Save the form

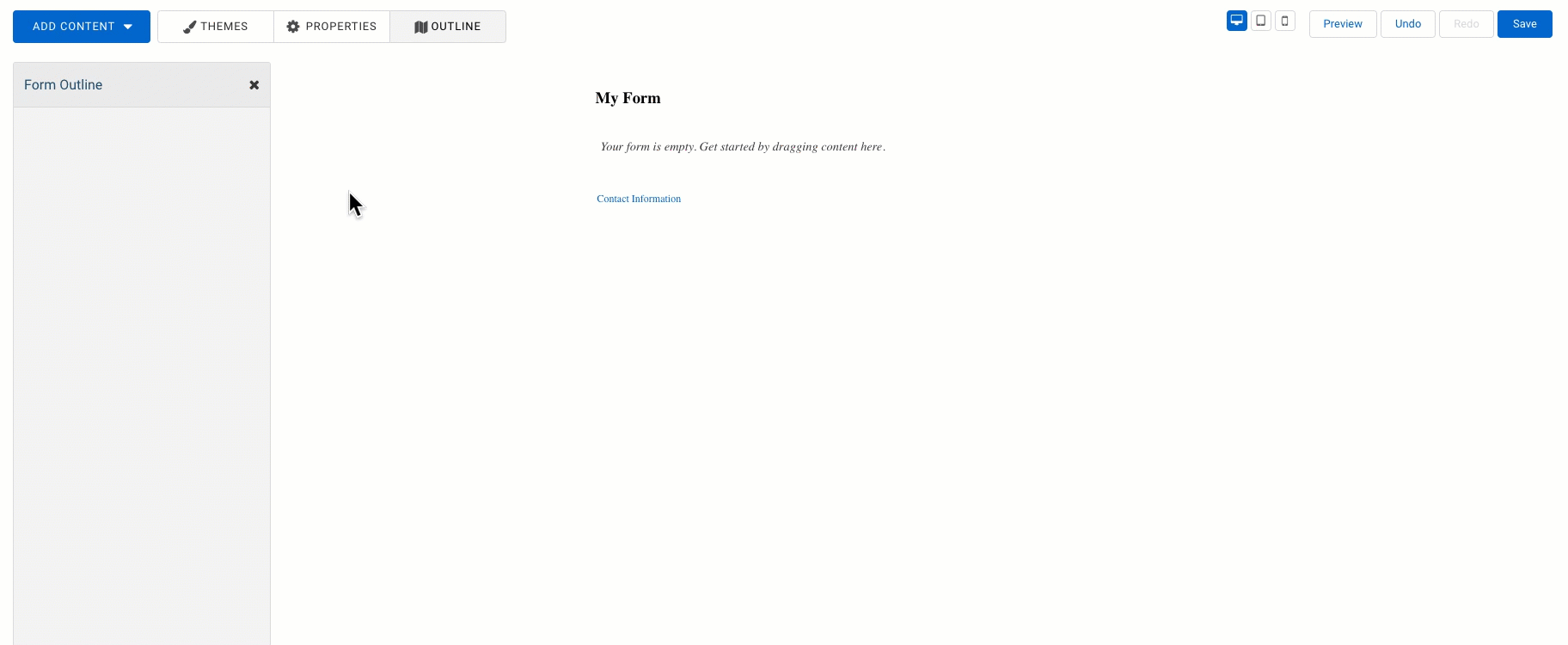point(1525,24)
